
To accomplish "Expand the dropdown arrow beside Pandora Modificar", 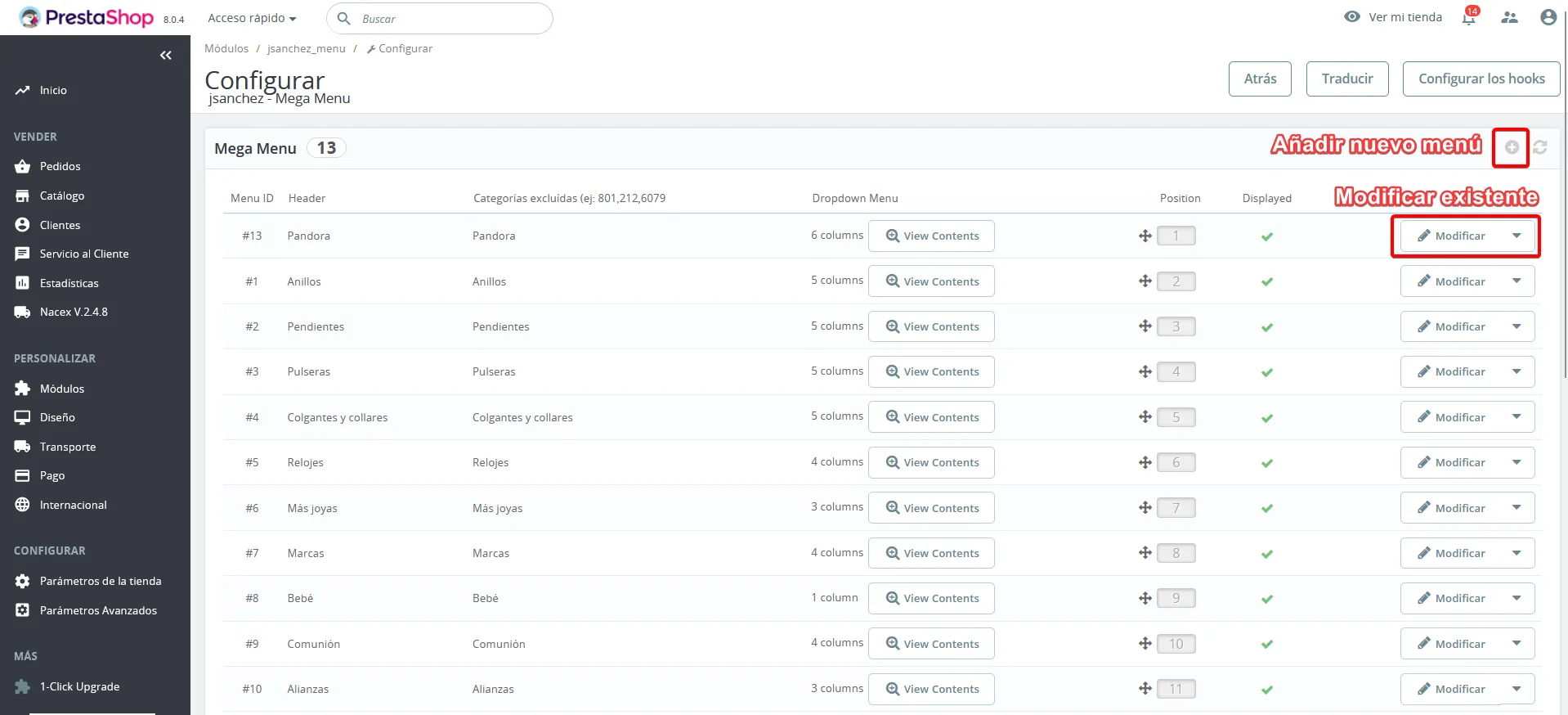I will [x=1517, y=236].
